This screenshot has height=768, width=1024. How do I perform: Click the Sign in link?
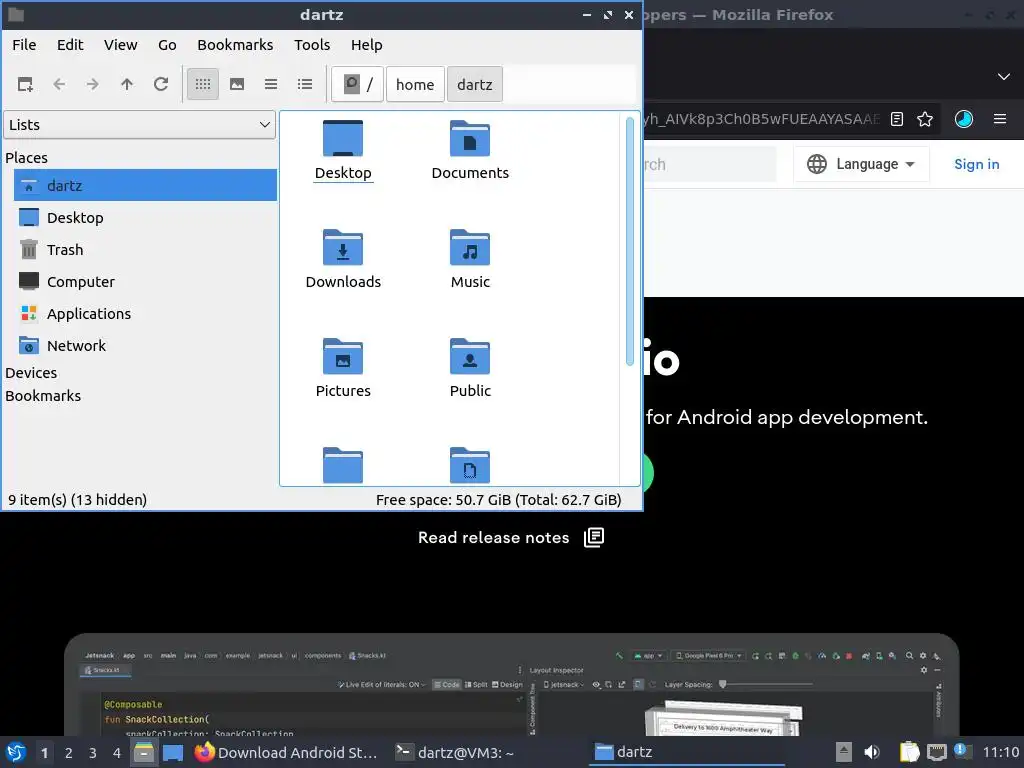[x=976, y=164]
